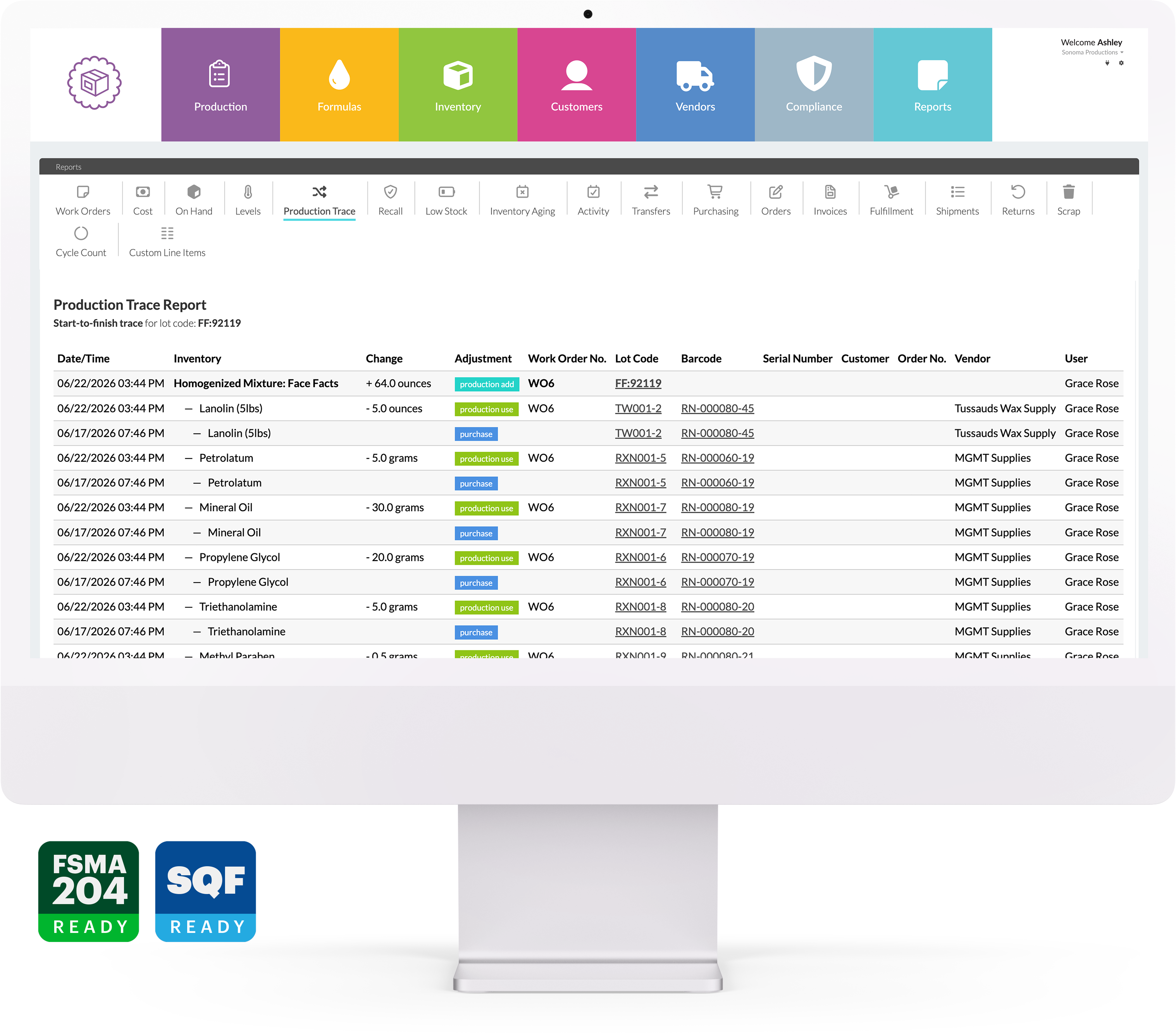Open settings with the gear icon
1176x1033 pixels.
point(1121,63)
